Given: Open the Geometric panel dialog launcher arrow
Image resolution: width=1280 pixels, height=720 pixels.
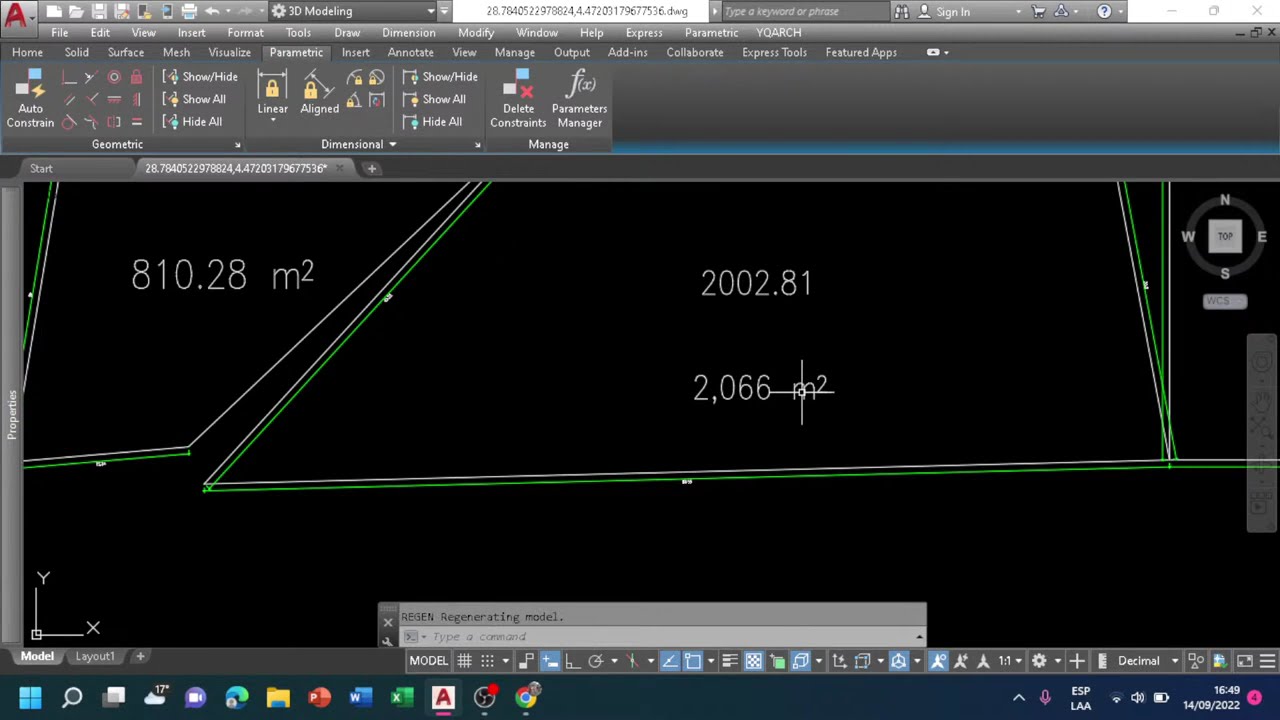Looking at the screenshot, I should pyautogui.click(x=238, y=146).
